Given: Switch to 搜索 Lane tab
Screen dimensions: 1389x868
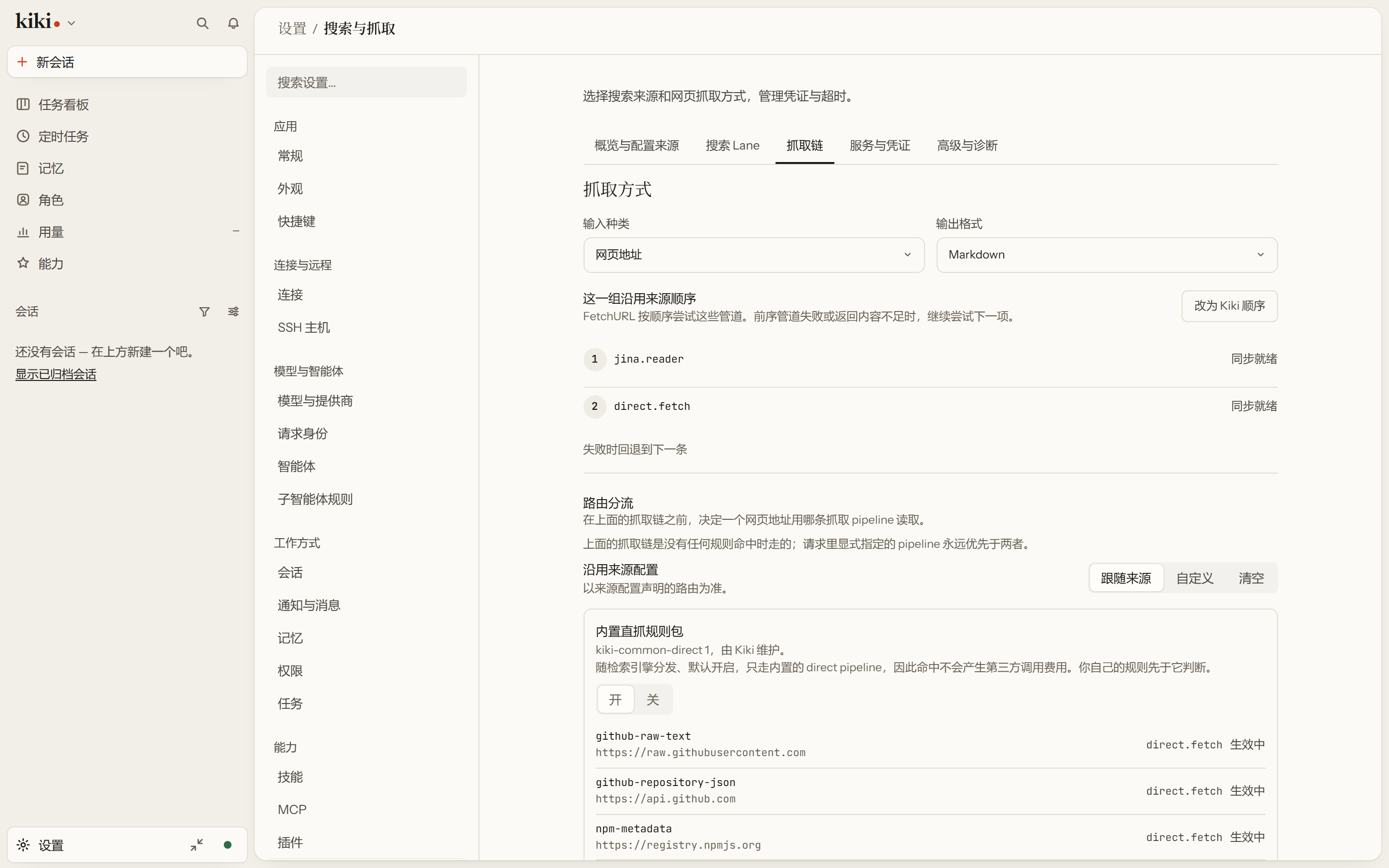Looking at the screenshot, I should click(733, 146).
